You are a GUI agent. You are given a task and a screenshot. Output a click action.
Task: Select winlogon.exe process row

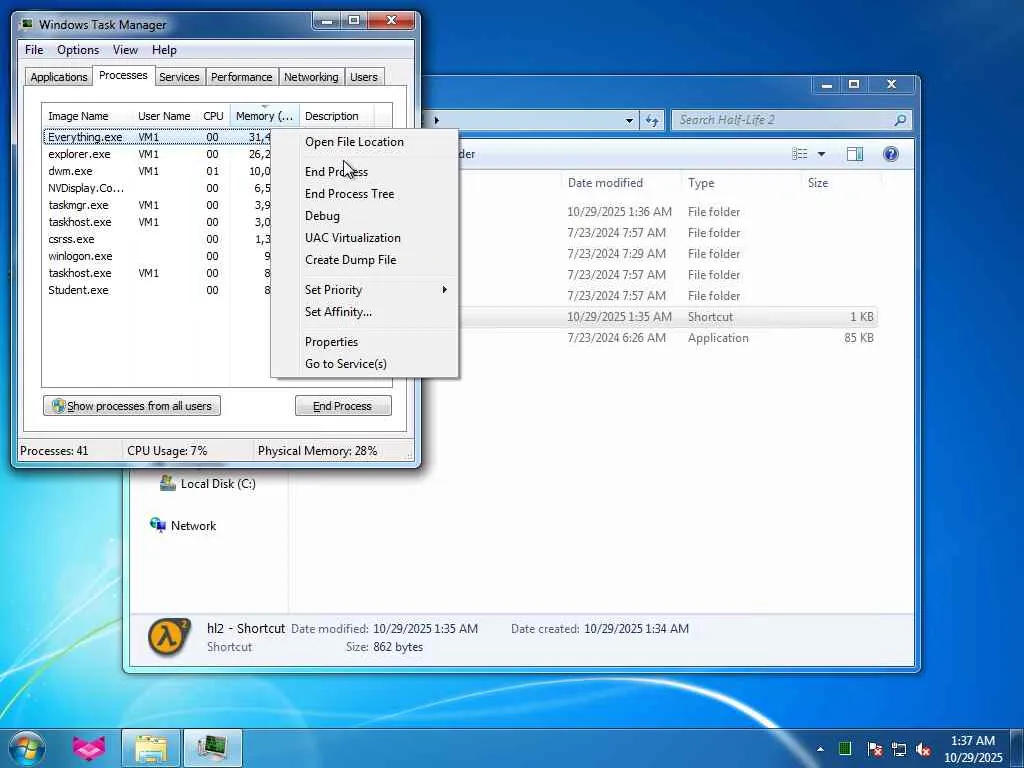157,256
